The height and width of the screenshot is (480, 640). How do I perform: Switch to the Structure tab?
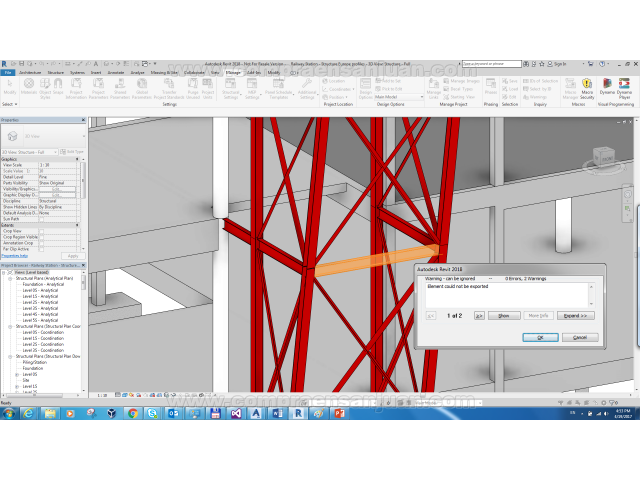[x=56, y=73]
